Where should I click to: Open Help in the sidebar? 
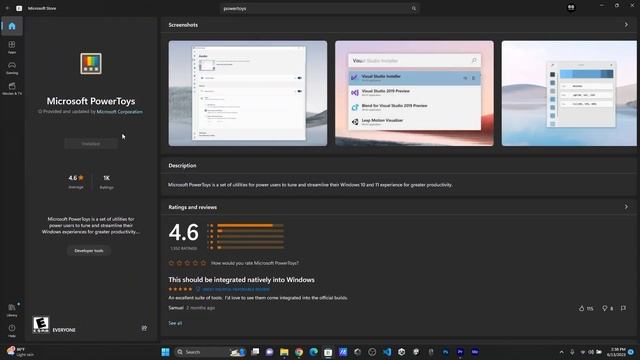(x=12, y=330)
